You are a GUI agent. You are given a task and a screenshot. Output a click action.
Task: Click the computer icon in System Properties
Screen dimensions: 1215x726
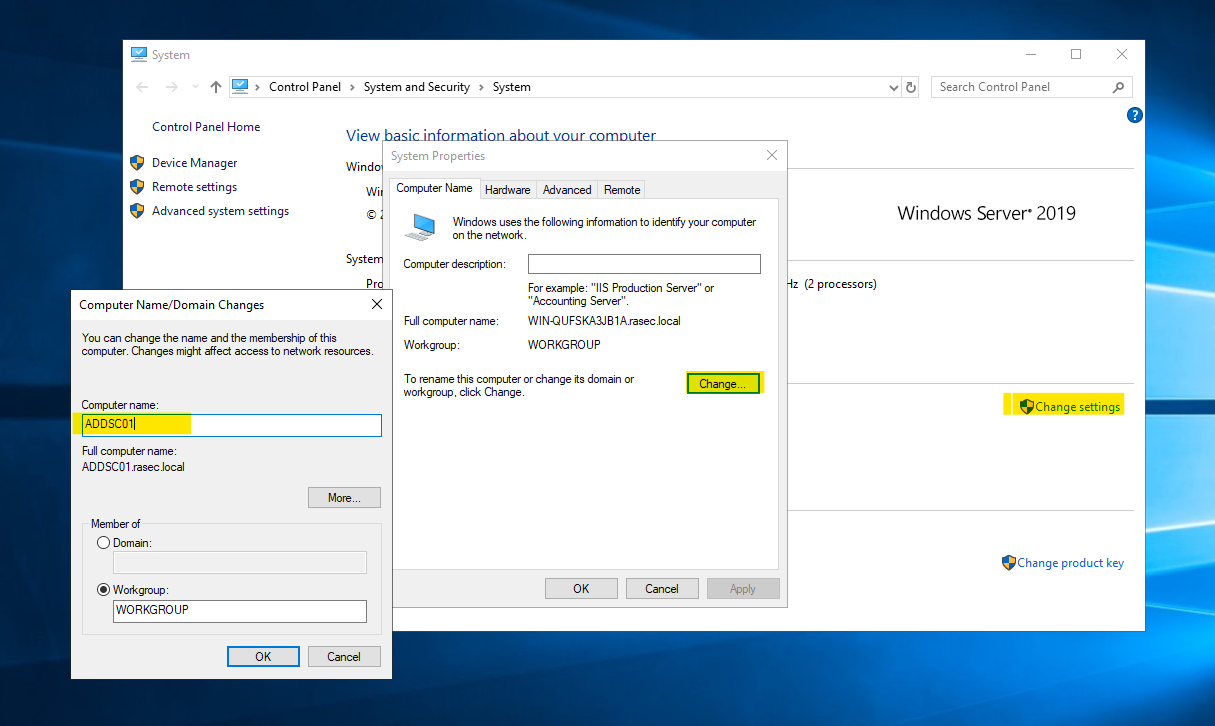coord(420,227)
